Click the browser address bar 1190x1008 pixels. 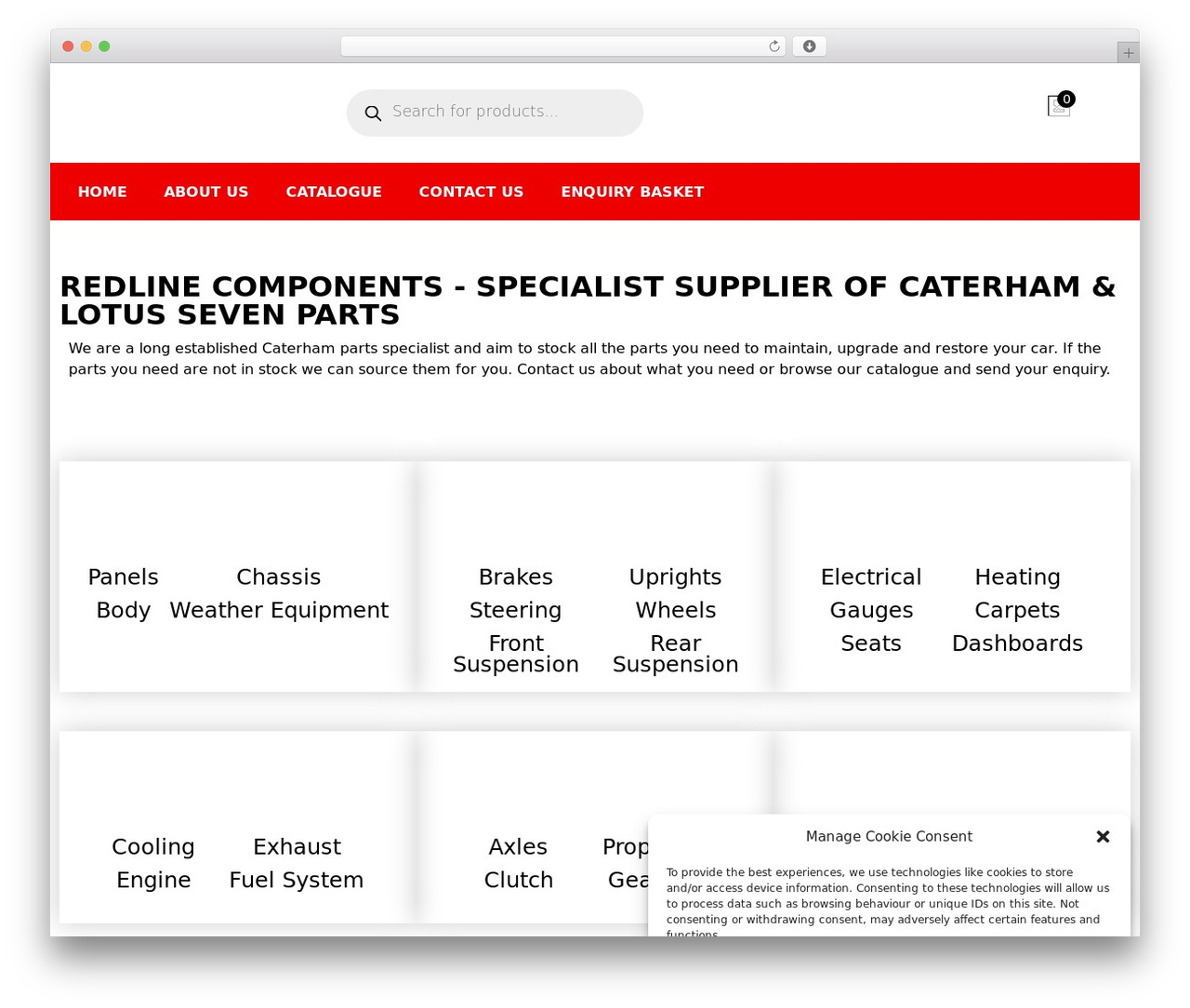(563, 46)
